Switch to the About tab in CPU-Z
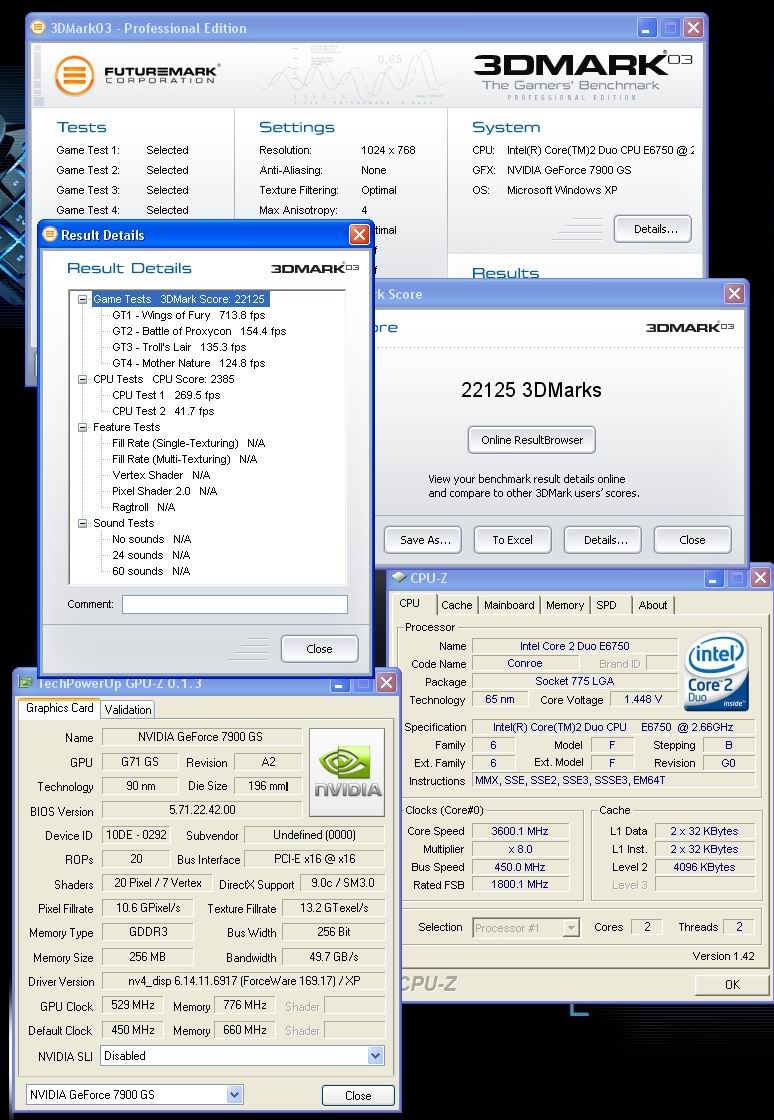Viewport: 774px width, 1120px height. pos(653,605)
